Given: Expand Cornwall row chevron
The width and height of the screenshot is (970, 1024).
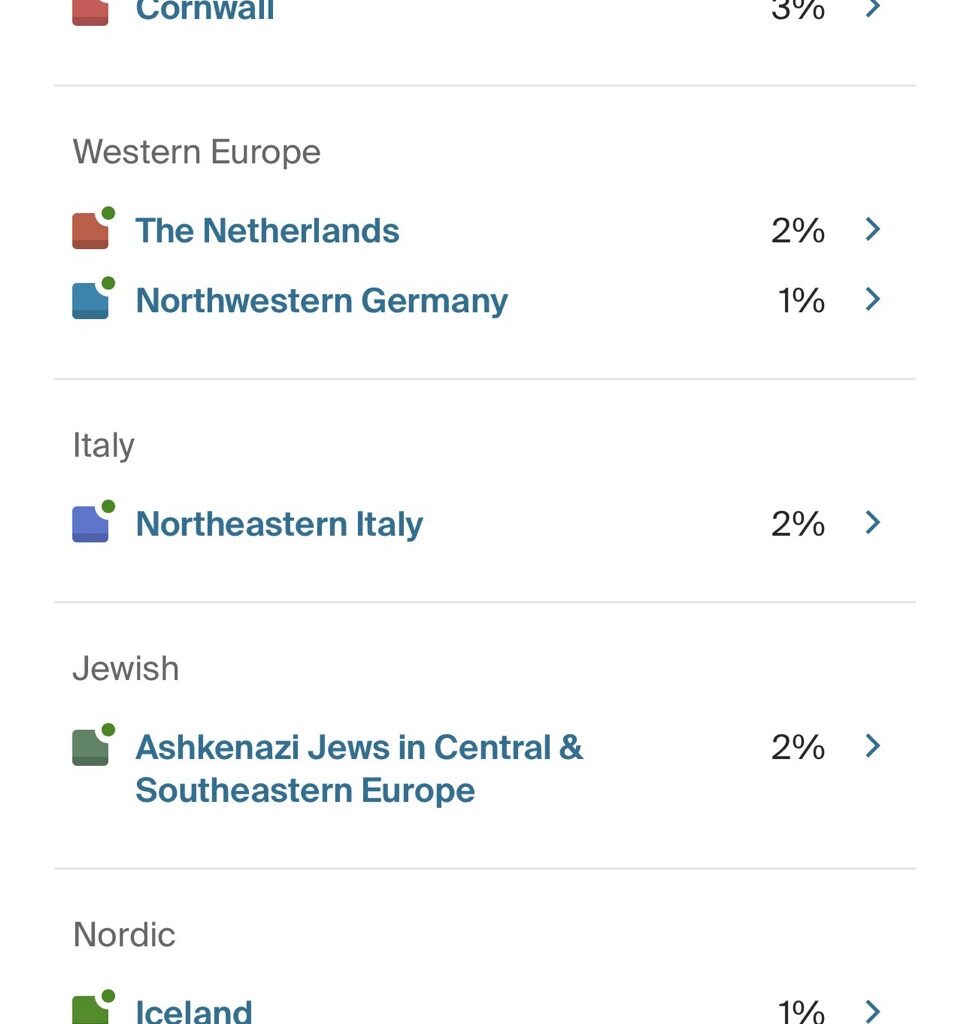Looking at the screenshot, I should pos(873,8).
